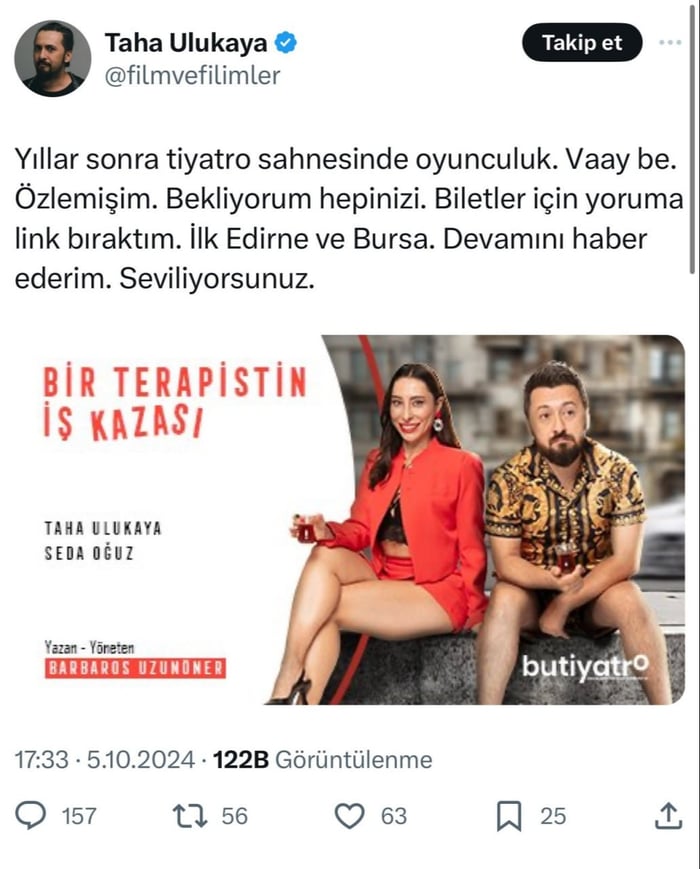This screenshot has height=869, width=700.
Task: Open the Taha Ulukaya display name link
Action: click(186, 43)
